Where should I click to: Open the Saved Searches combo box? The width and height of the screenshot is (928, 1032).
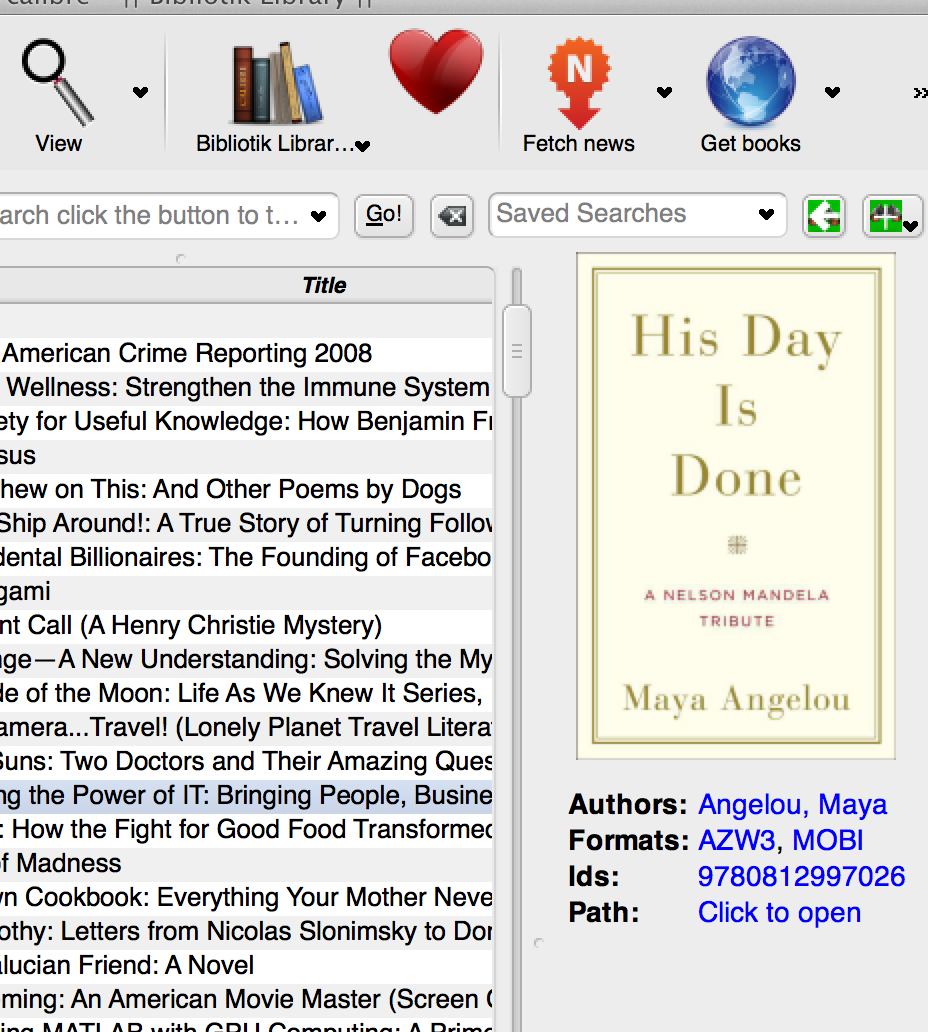[x=637, y=215]
